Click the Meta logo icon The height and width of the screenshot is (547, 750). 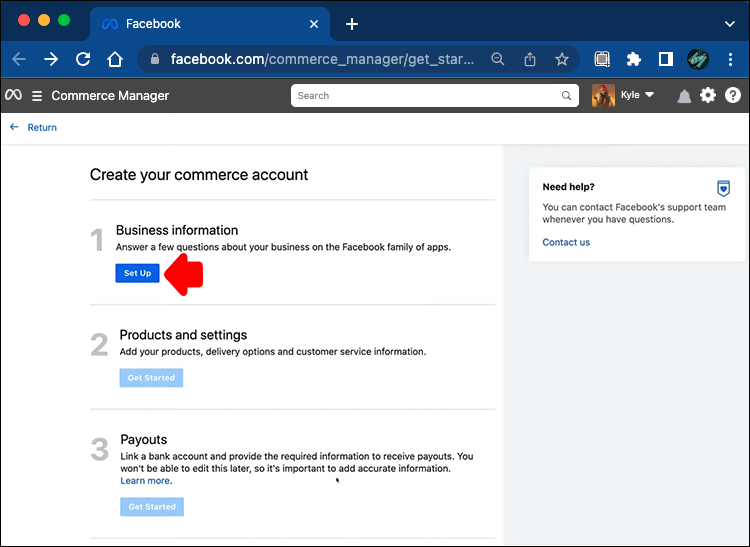coord(13,96)
